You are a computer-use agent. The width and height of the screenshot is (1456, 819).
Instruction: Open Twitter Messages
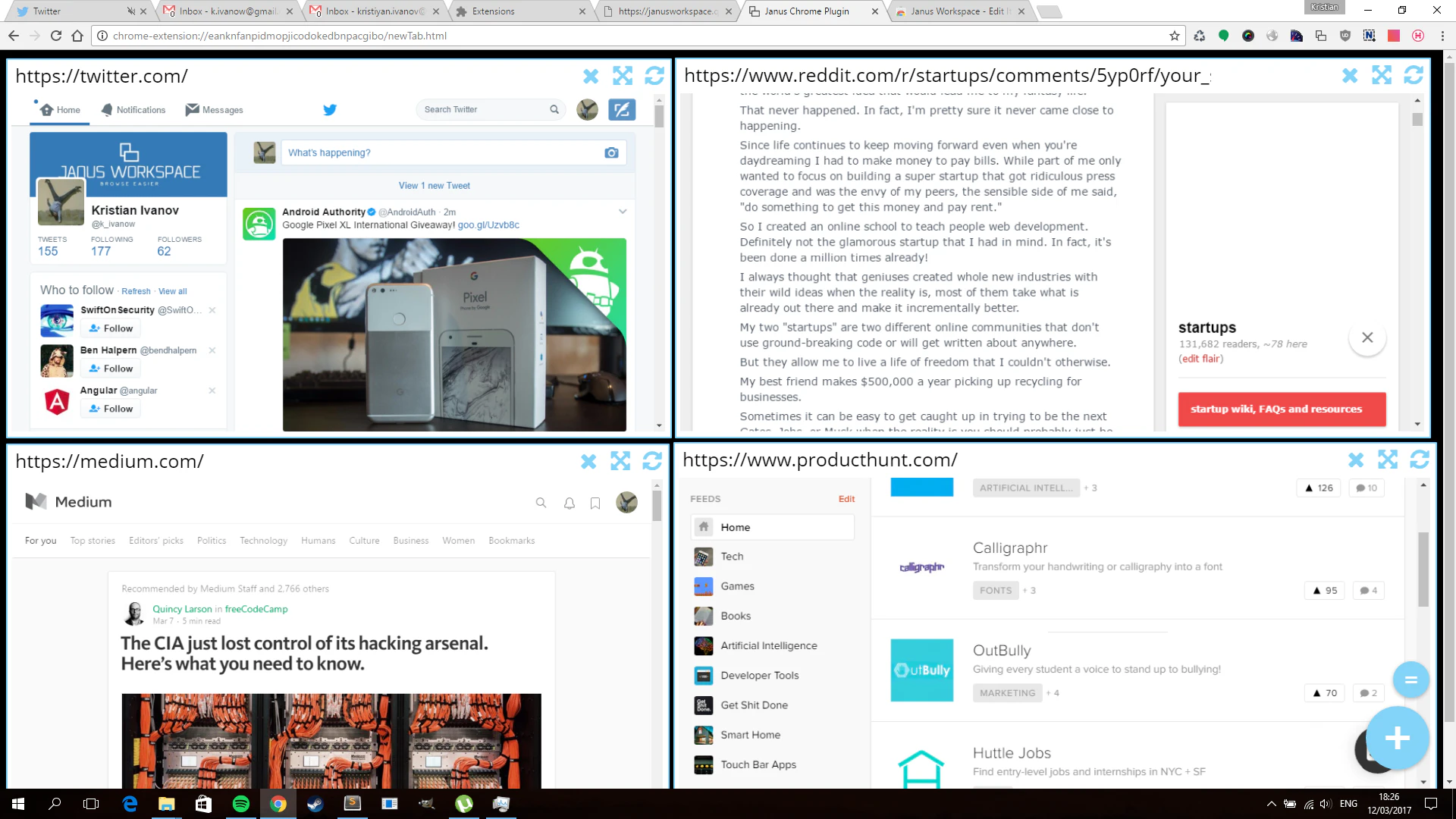coord(215,110)
